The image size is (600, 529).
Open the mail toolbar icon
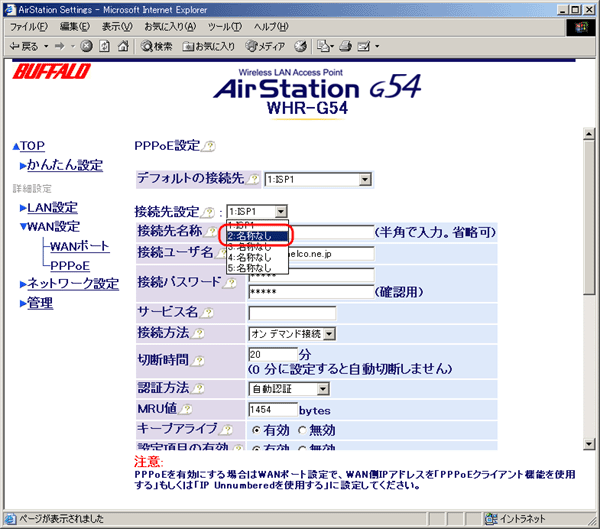coord(323,46)
